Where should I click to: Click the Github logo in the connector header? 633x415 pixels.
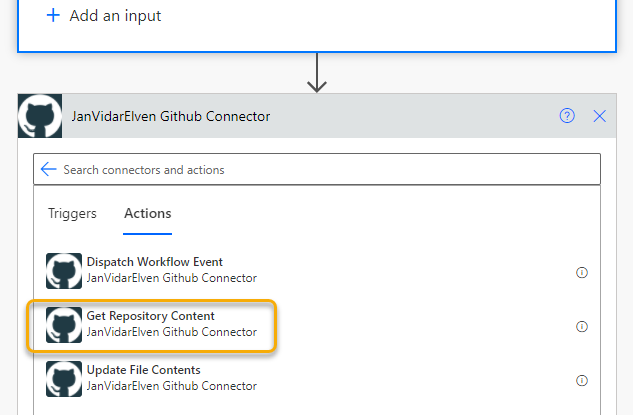point(40,116)
